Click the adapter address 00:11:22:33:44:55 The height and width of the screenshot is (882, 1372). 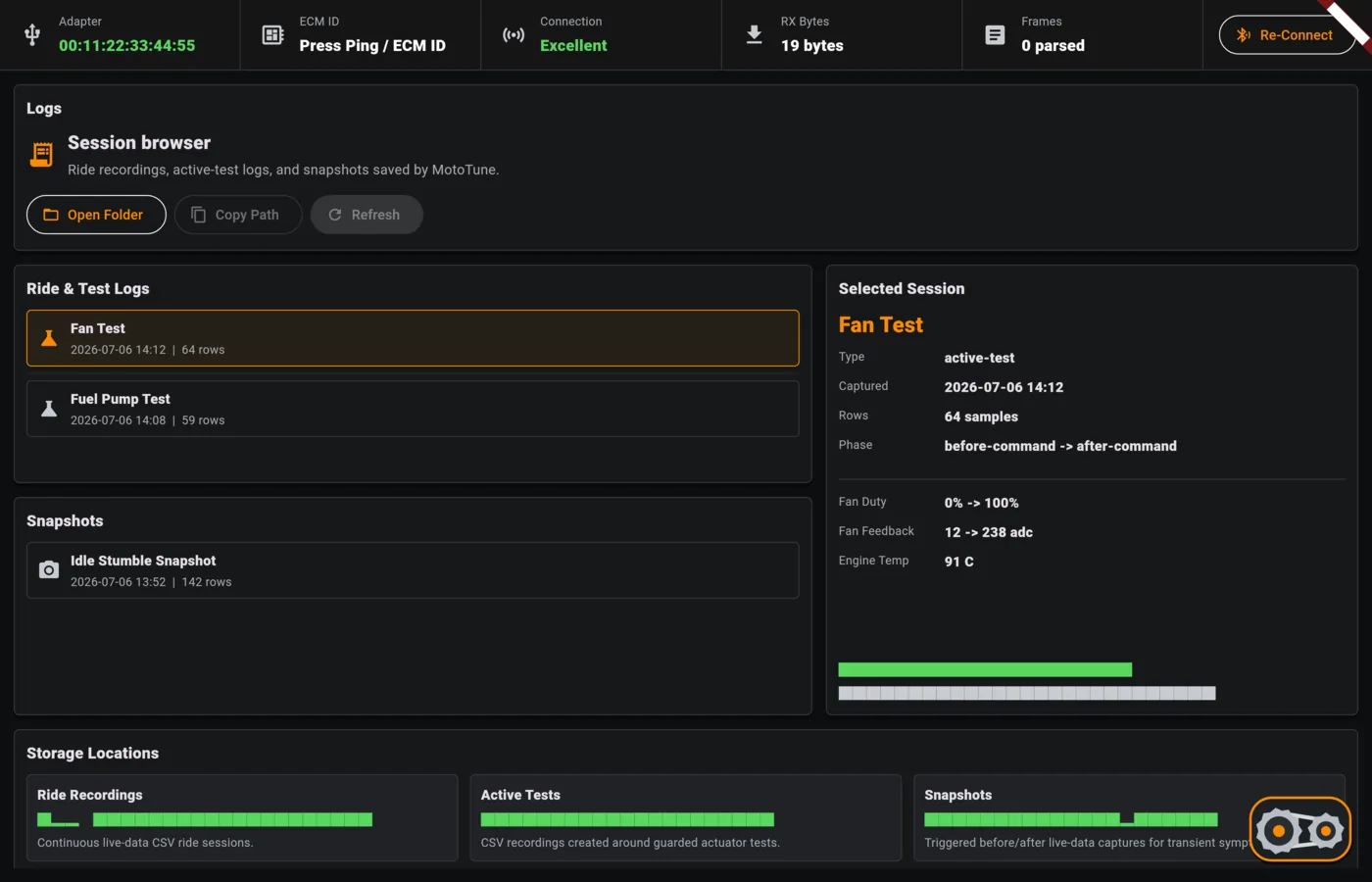tap(126, 45)
